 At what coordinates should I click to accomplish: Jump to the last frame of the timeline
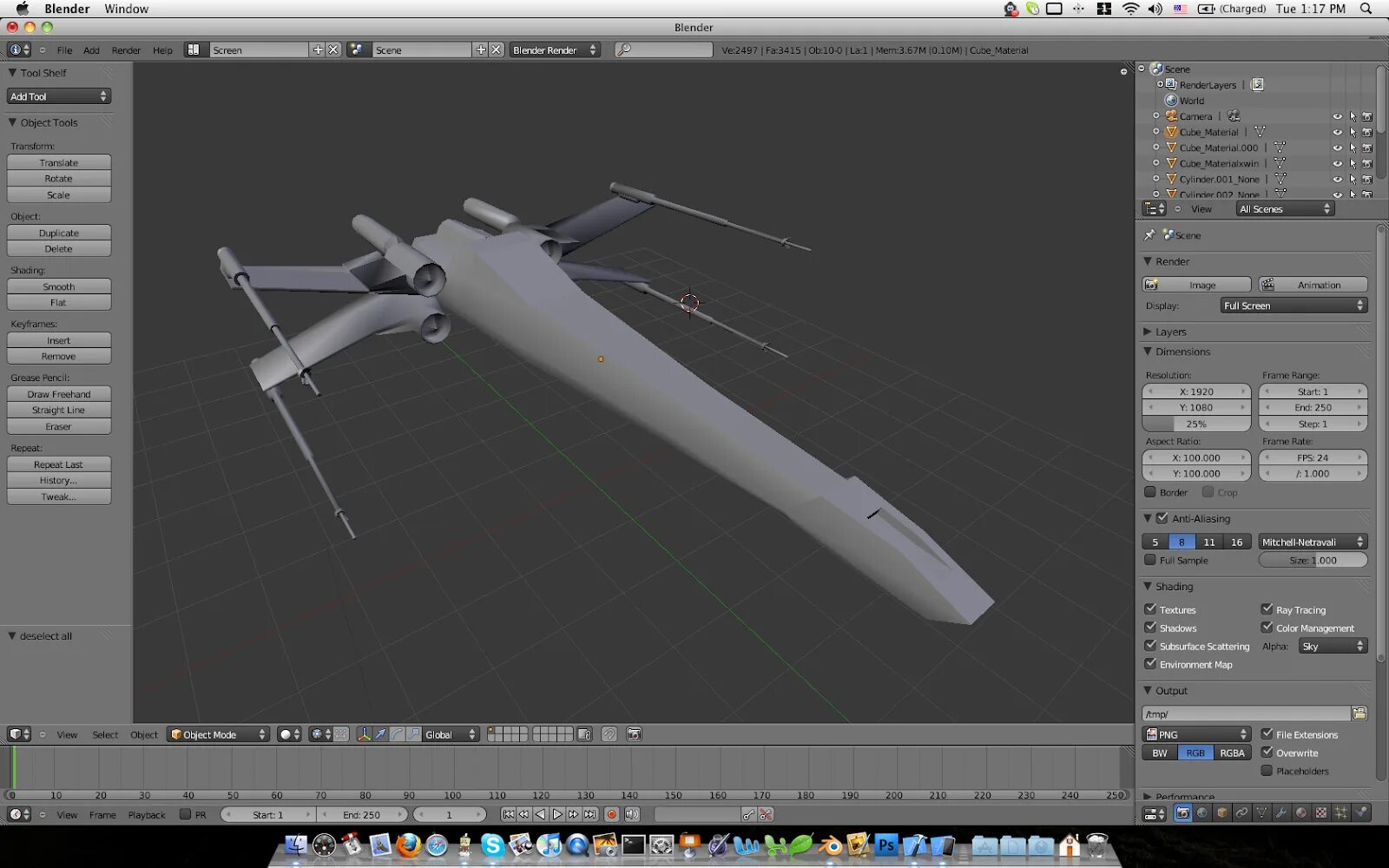pyautogui.click(x=590, y=814)
